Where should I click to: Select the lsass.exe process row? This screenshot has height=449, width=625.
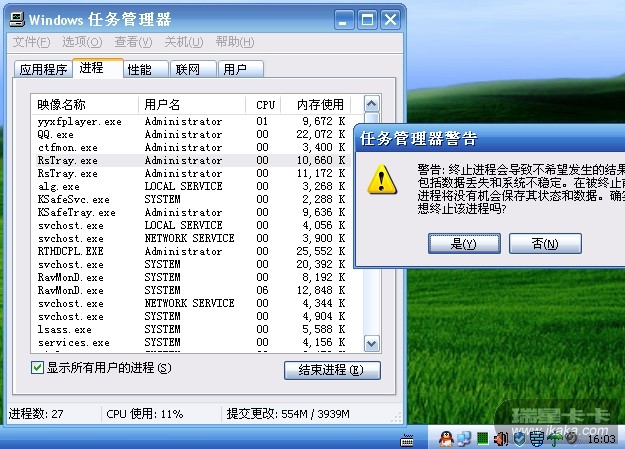pyautogui.click(x=191, y=329)
